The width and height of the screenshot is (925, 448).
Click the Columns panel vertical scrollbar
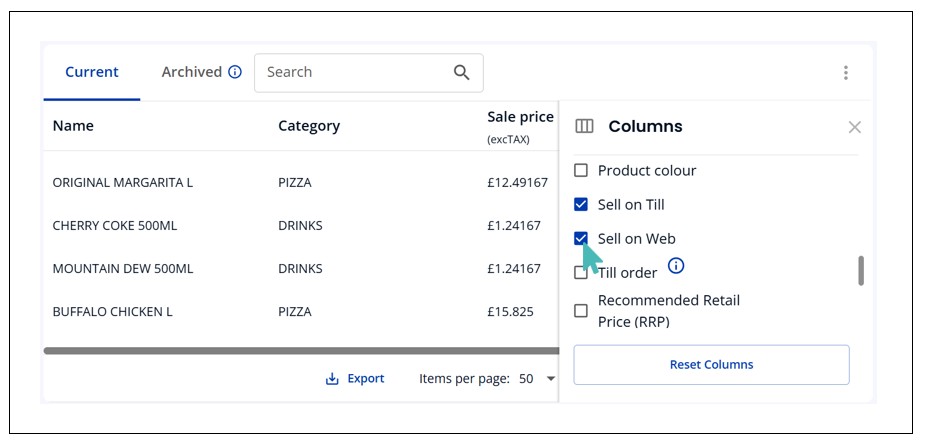pos(861,270)
